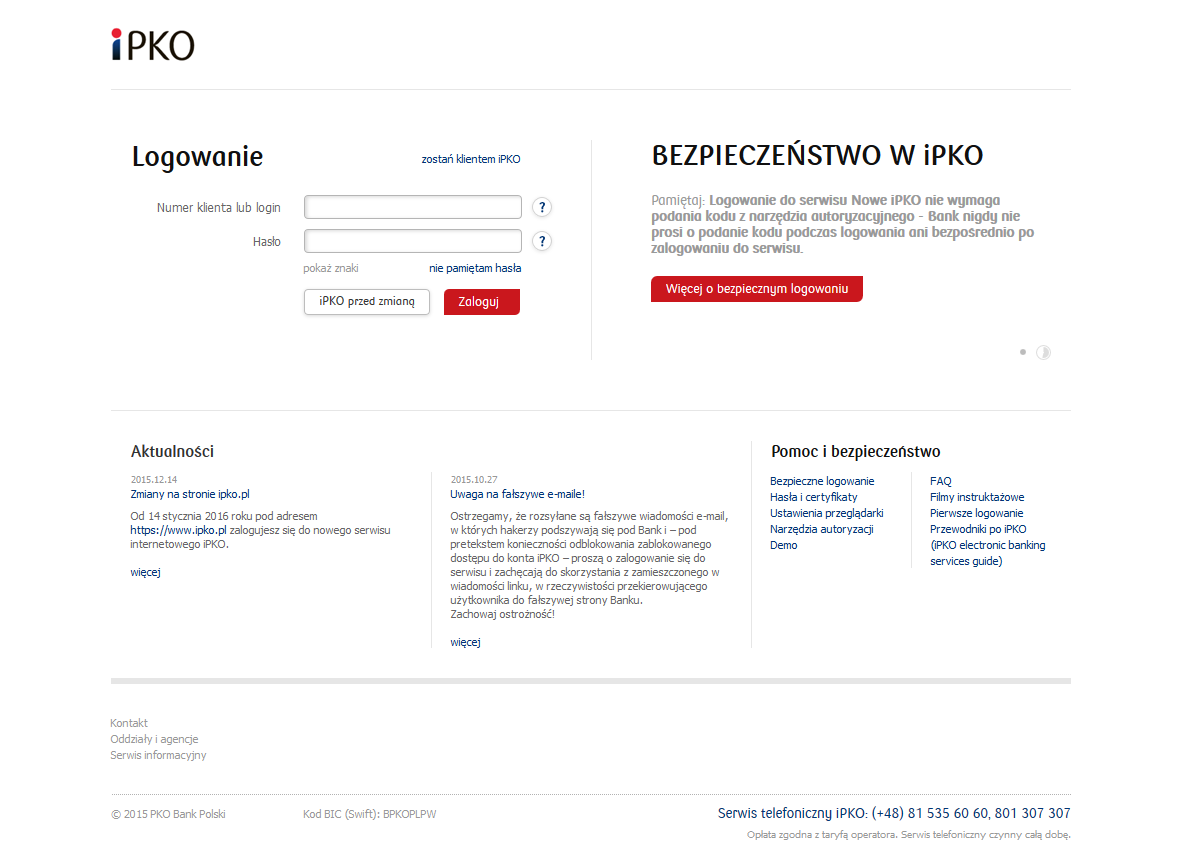1182x842 pixels.
Task: Open Filmy instruktażowe link
Action: coord(977,497)
